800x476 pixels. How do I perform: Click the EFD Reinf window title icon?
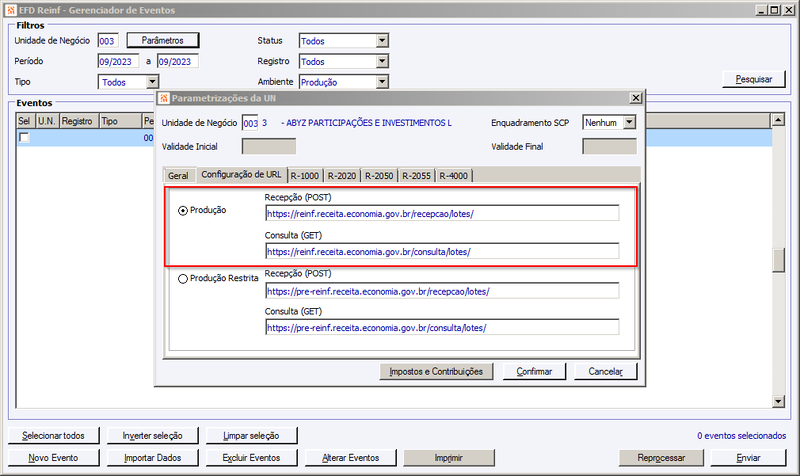coord(11,10)
